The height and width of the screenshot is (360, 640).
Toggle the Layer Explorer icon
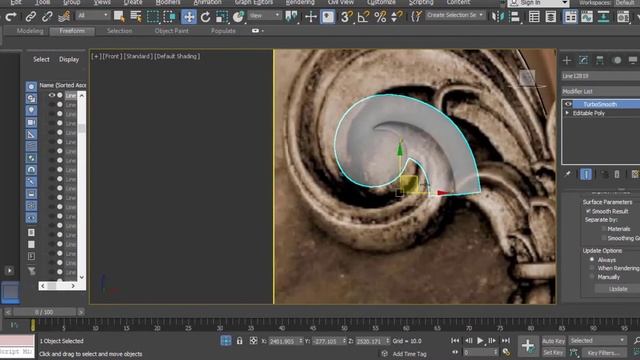coord(551,17)
